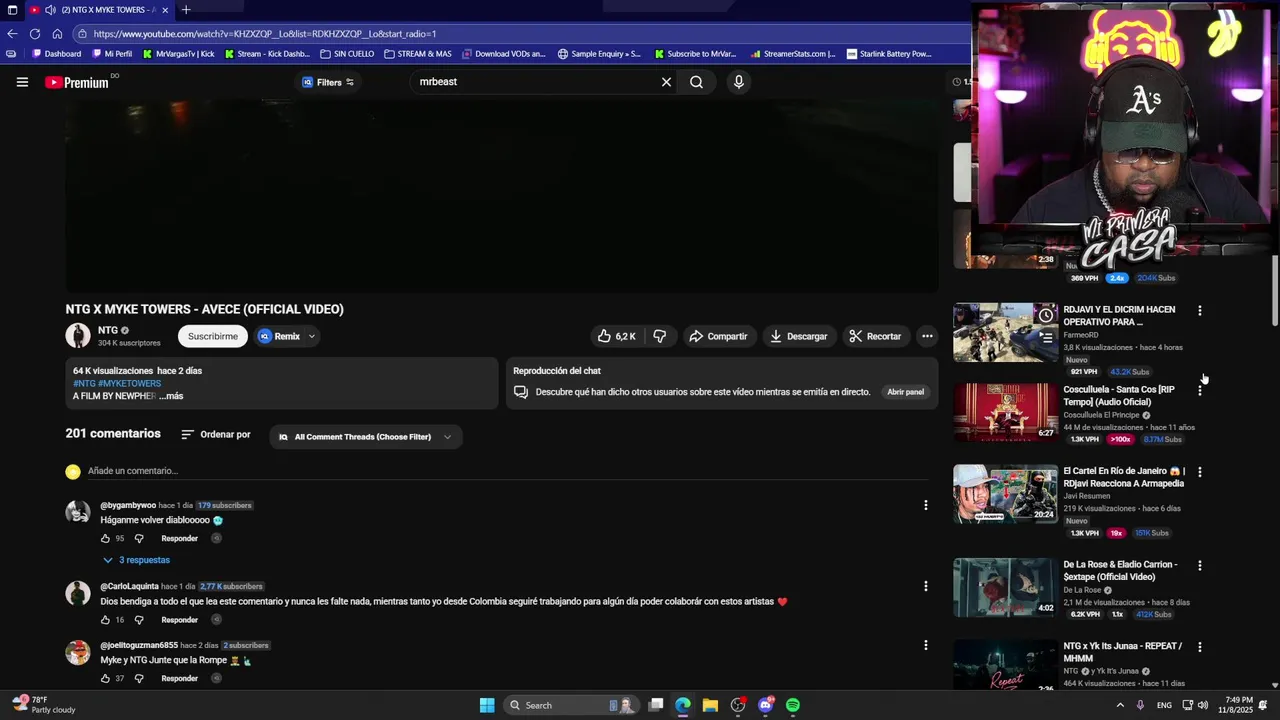Reload the page in the browser
1280x720 pixels.
[34, 33]
